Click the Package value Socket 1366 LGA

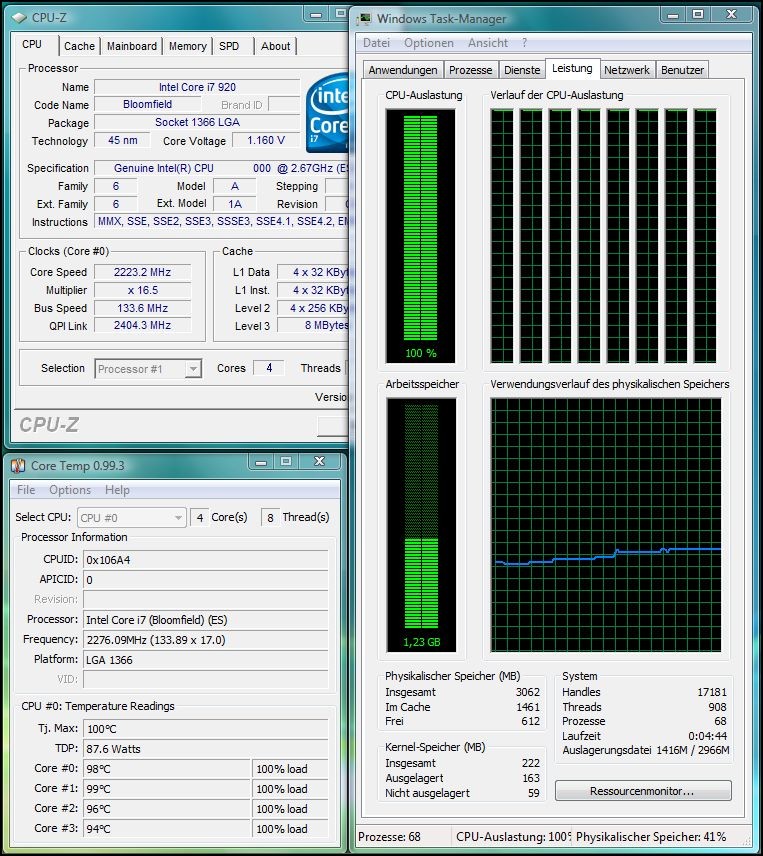coord(197,122)
